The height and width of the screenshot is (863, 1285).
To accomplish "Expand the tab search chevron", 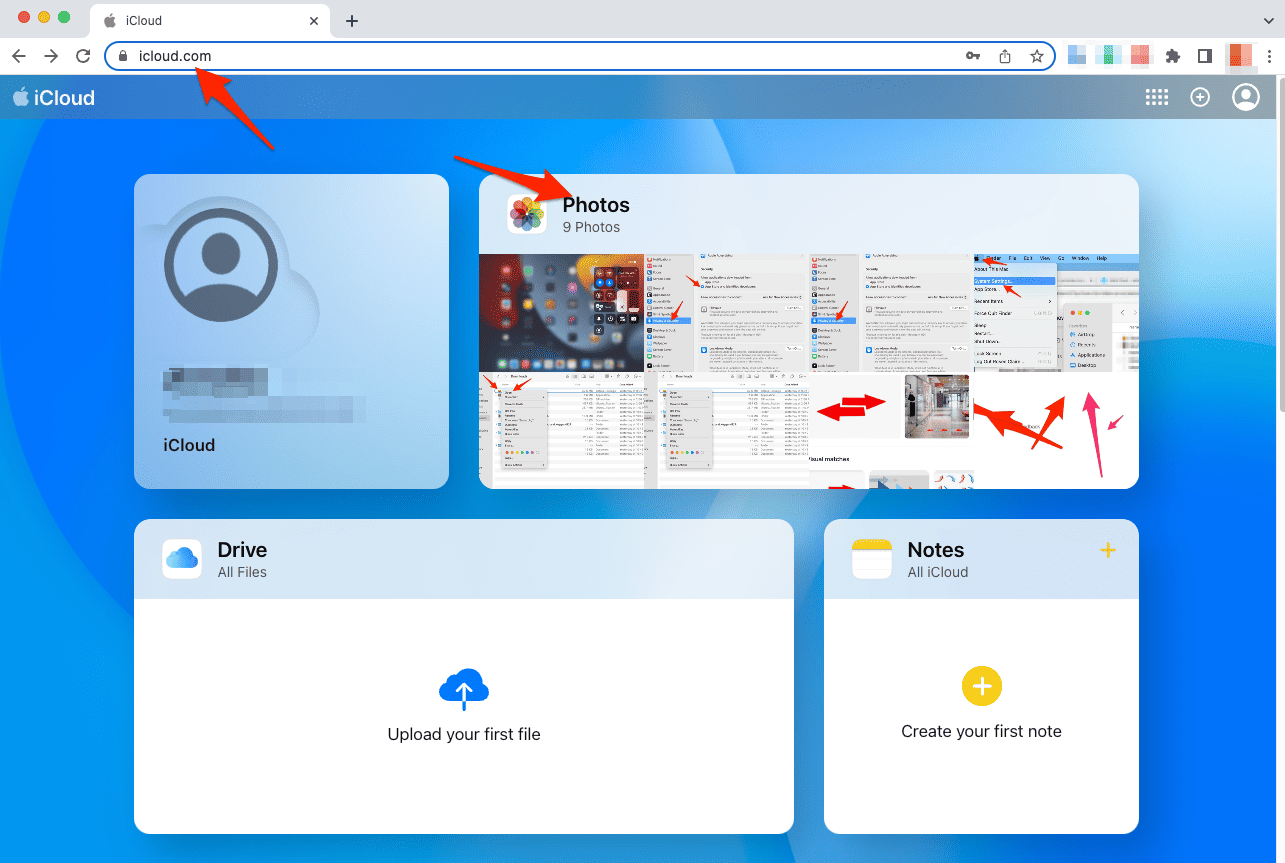I will click(x=1268, y=20).
